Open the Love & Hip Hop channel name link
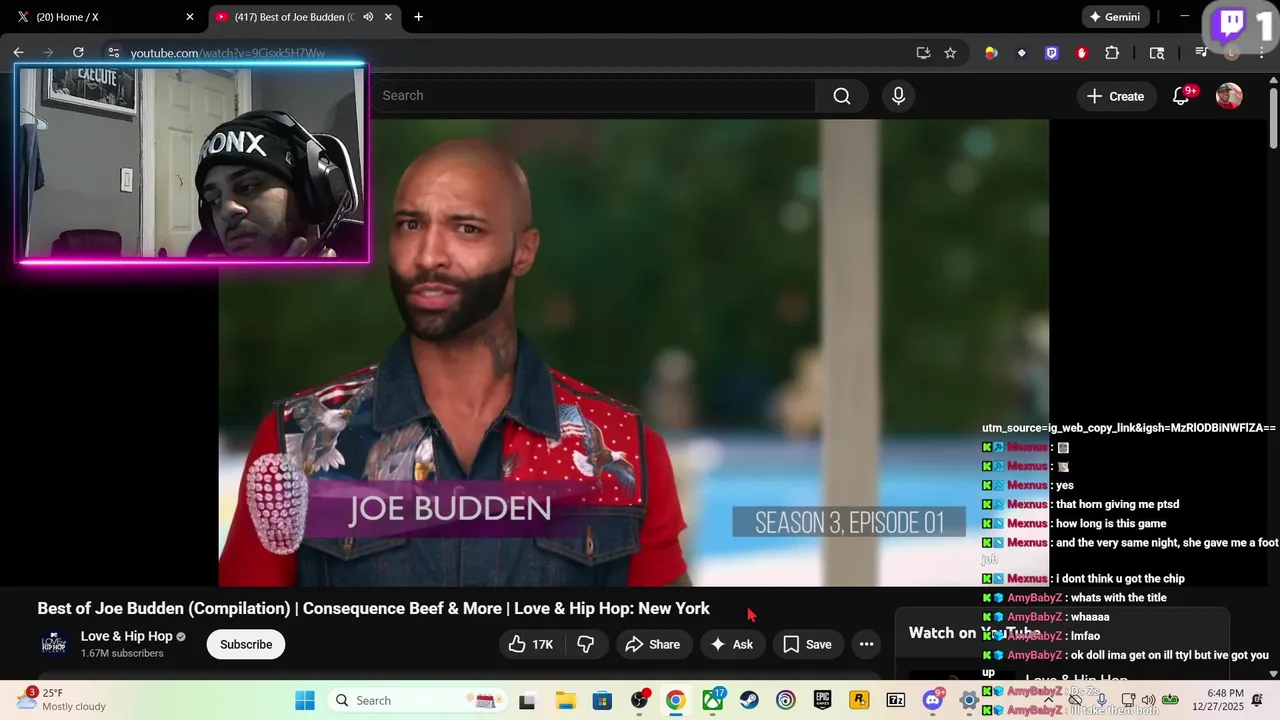Image resolution: width=1280 pixels, height=720 pixels. [126, 636]
